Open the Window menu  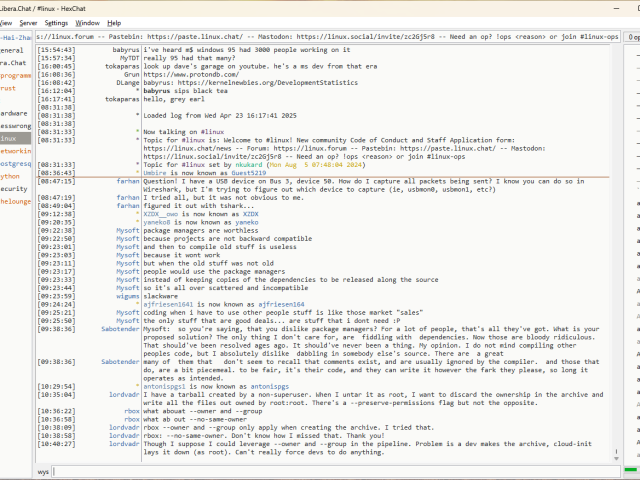(x=87, y=22)
